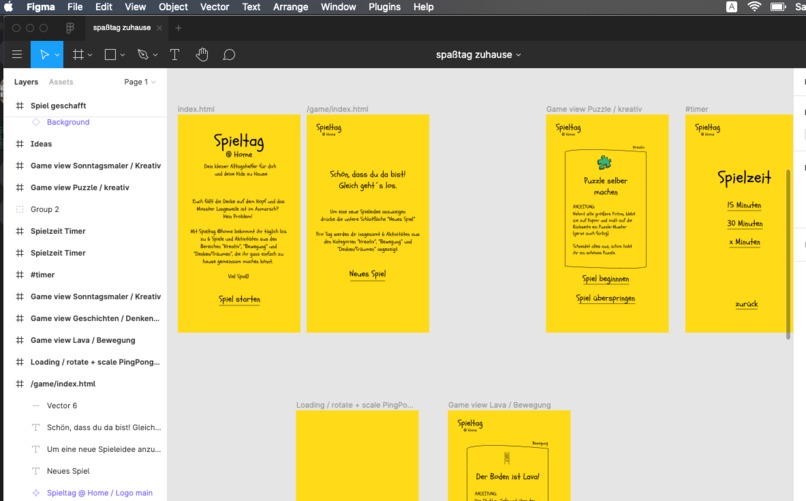
Task: Select the Pen tool
Action: (x=143, y=54)
